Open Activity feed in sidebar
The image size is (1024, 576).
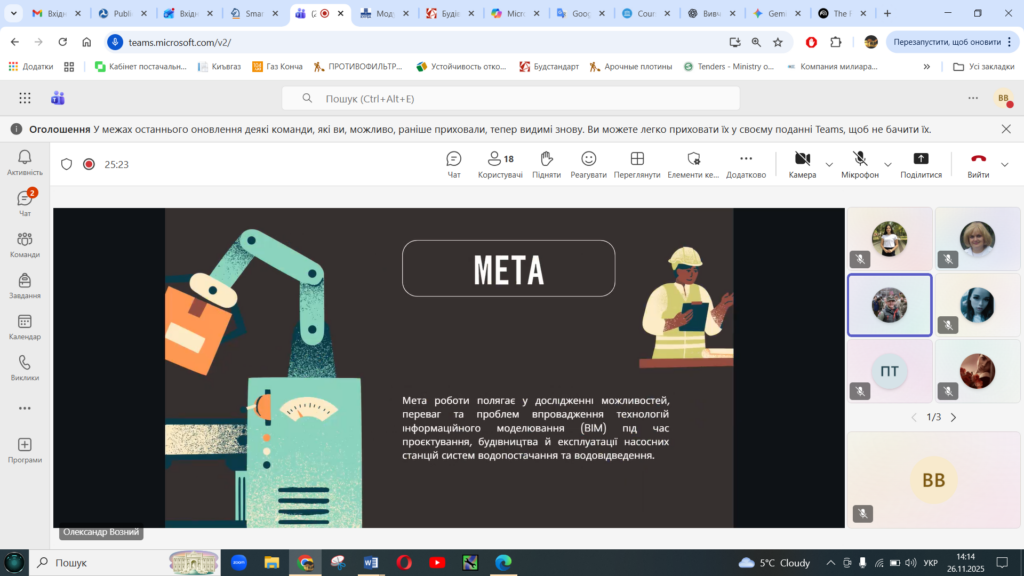[25, 162]
